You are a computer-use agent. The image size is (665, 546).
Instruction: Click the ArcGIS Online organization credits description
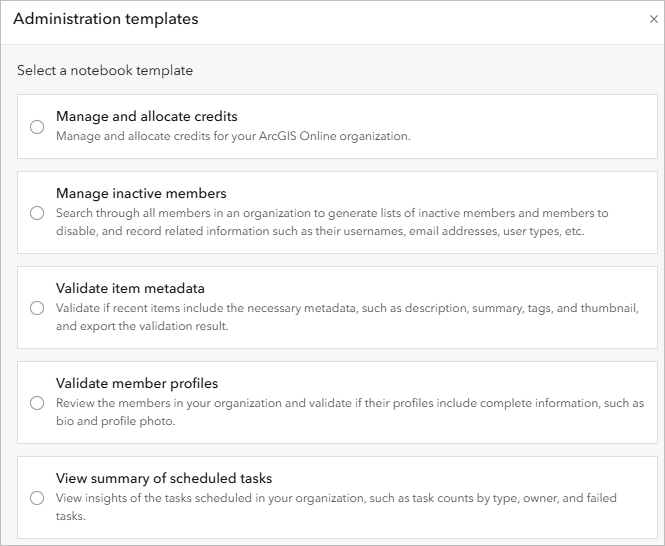(233, 136)
